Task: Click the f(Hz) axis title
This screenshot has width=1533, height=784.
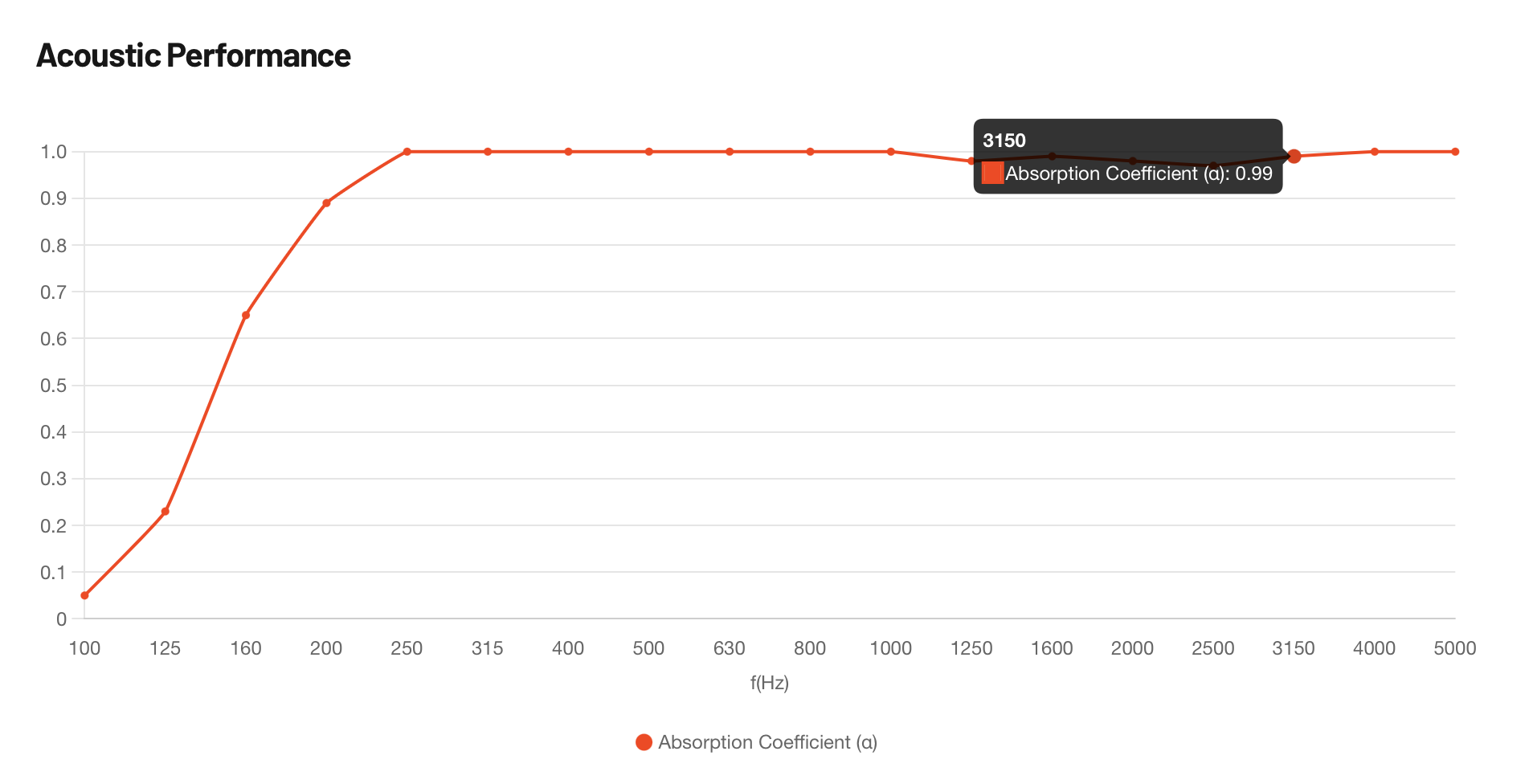Action: [770, 683]
